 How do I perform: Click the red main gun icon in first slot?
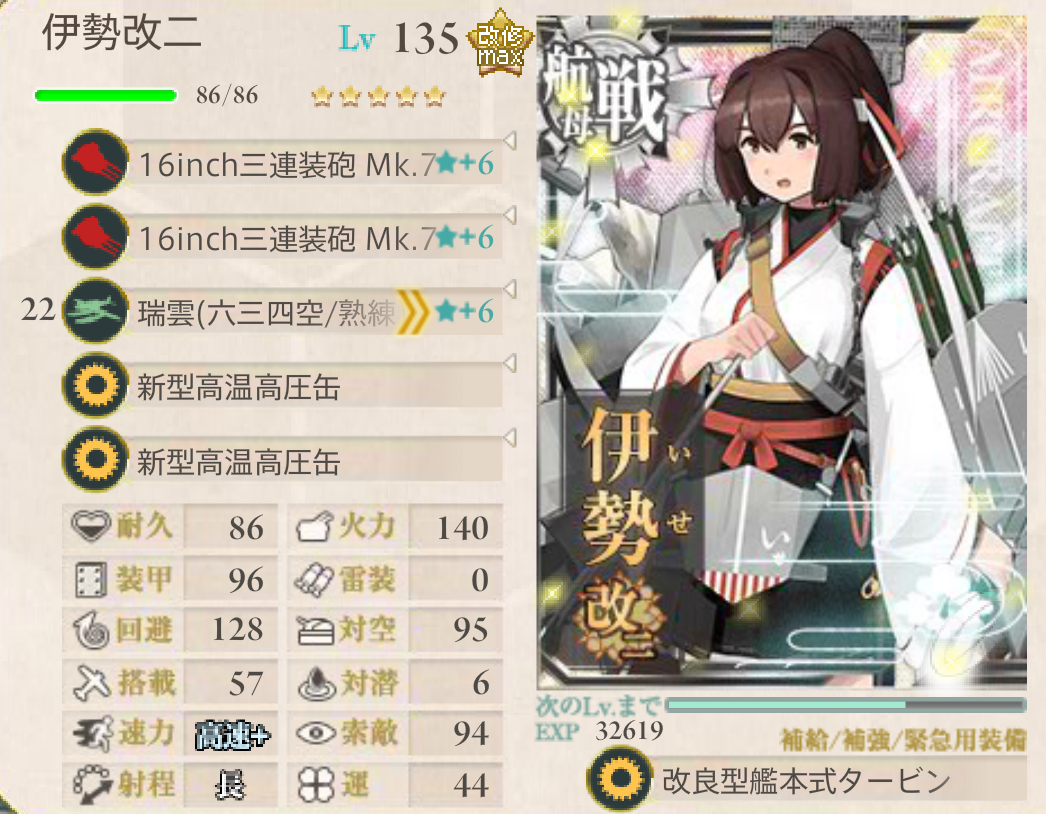[94, 163]
